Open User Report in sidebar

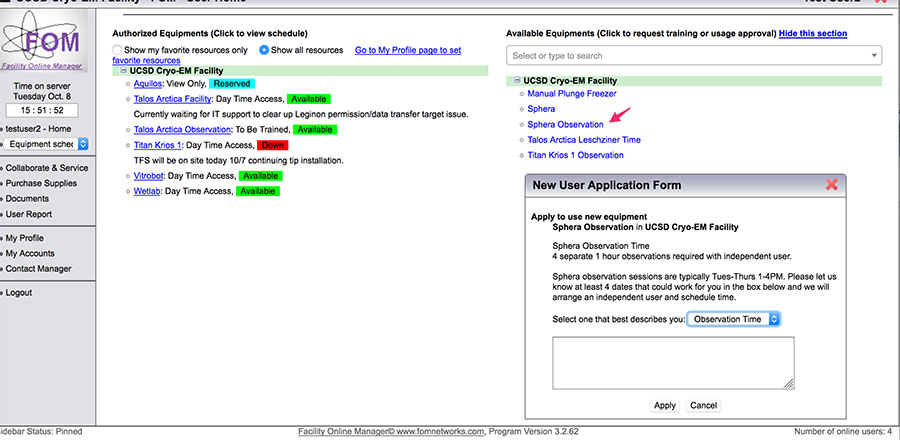pos(29,214)
